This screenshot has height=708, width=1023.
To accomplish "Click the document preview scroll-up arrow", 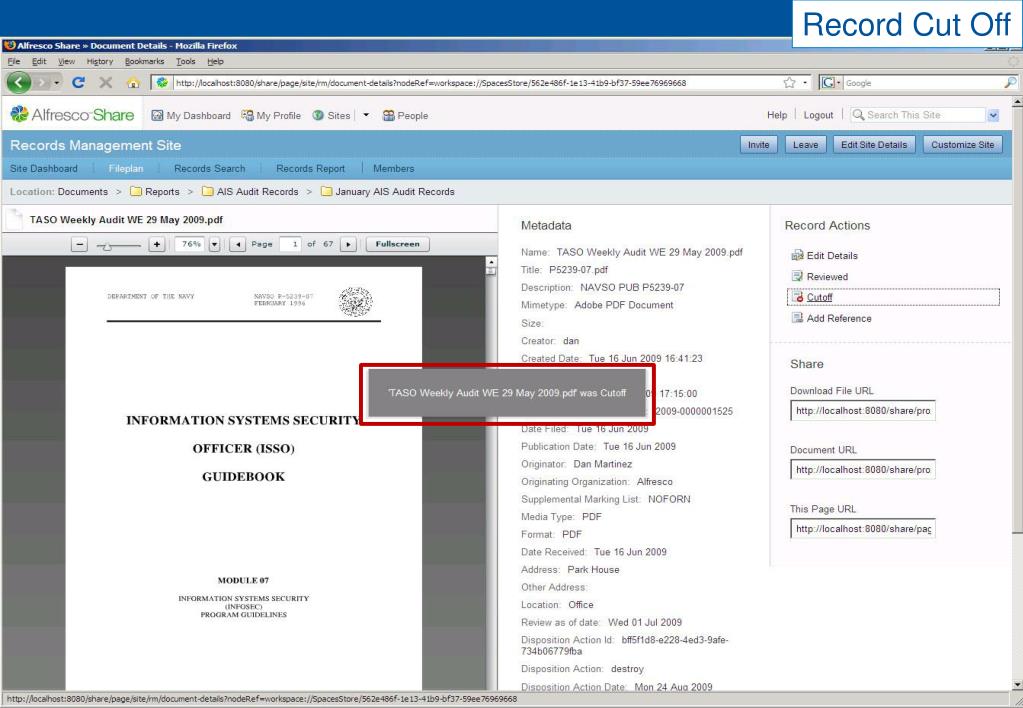I will coord(491,262).
